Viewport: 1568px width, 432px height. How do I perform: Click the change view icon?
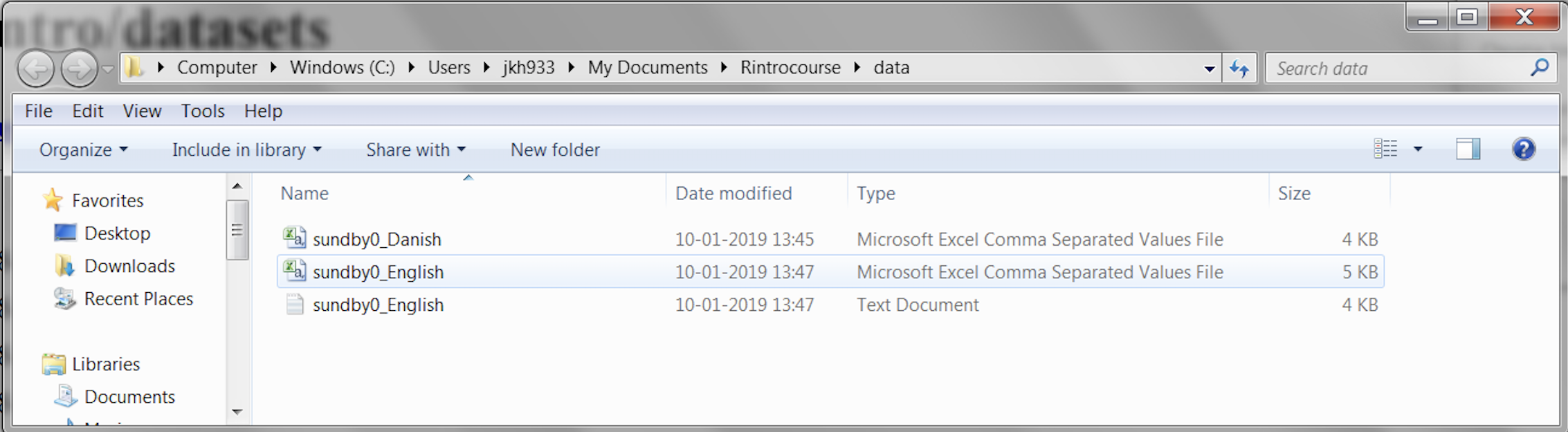click(x=1385, y=149)
